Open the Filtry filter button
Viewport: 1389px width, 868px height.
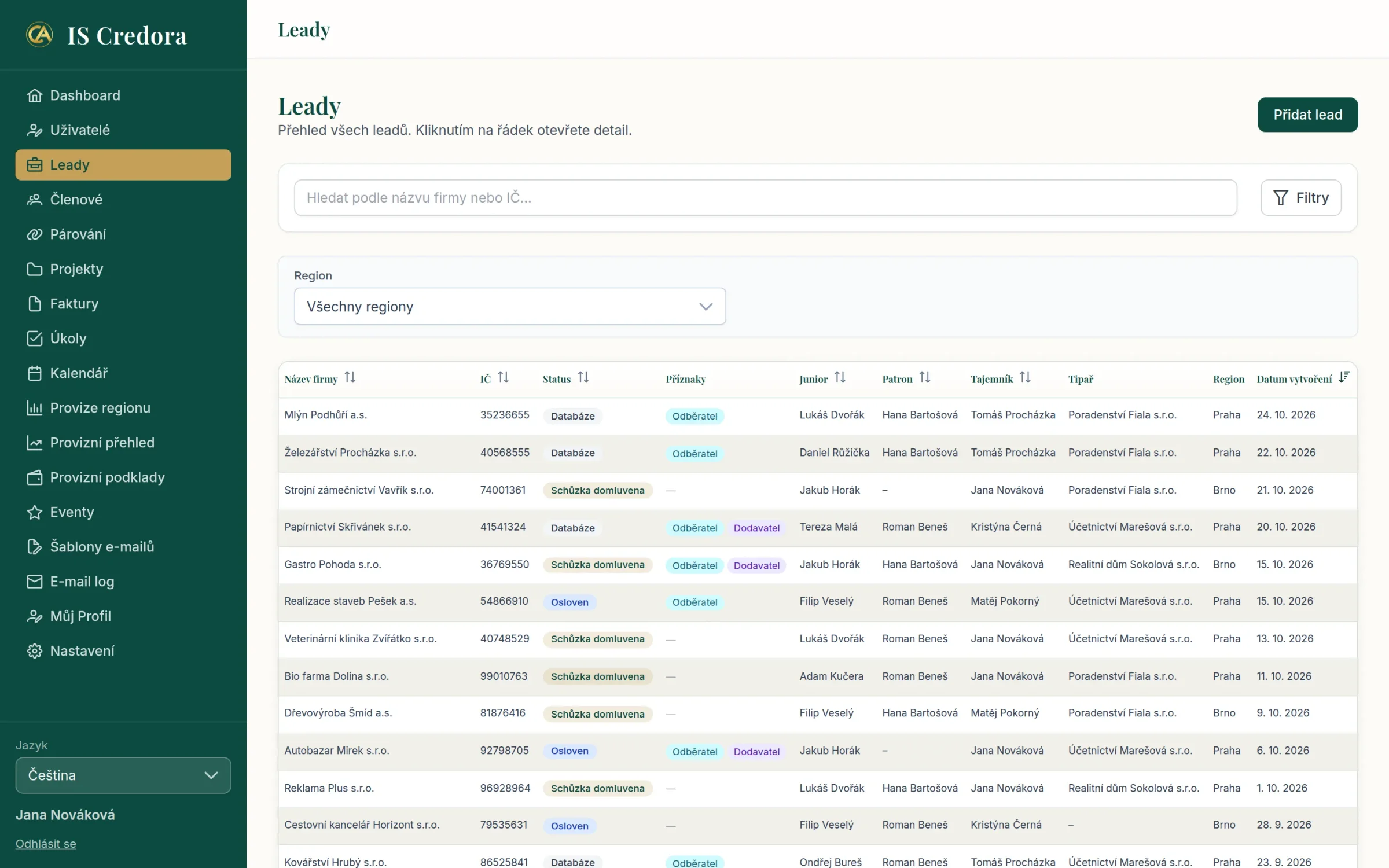point(1300,198)
